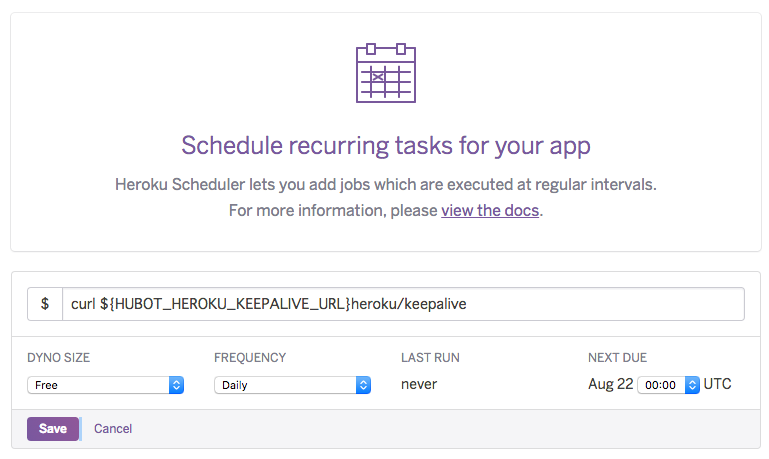
Task: Click the purple calendar scheduler icon
Action: point(386,73)
